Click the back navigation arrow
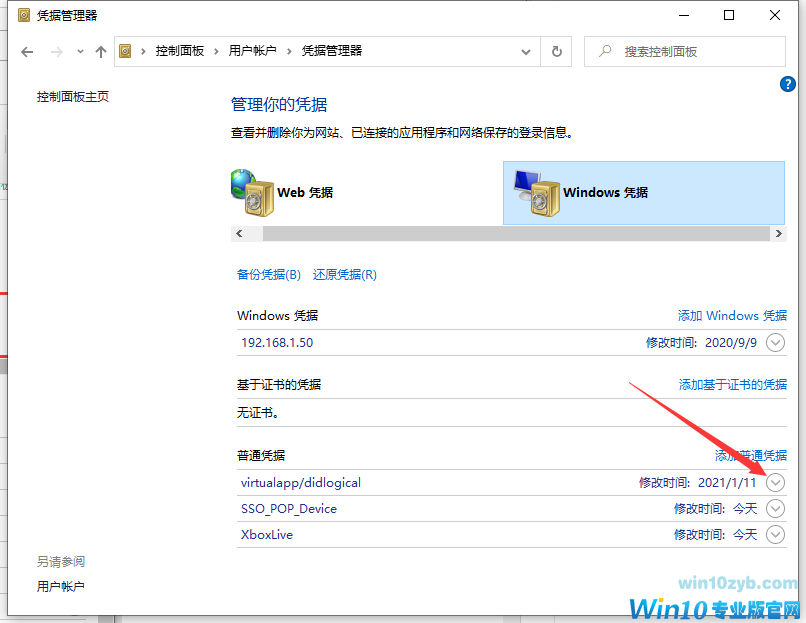806x623 pixels. [27, 51]
